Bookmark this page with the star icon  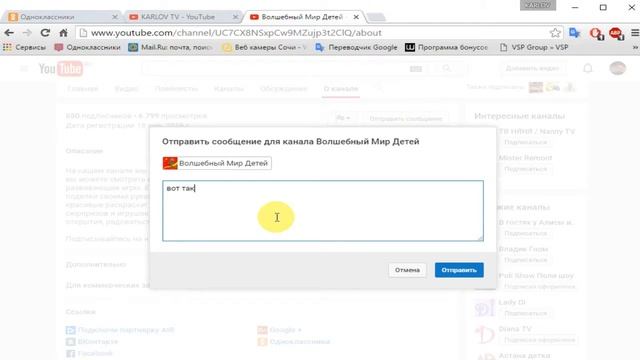[x=555, y=33]
